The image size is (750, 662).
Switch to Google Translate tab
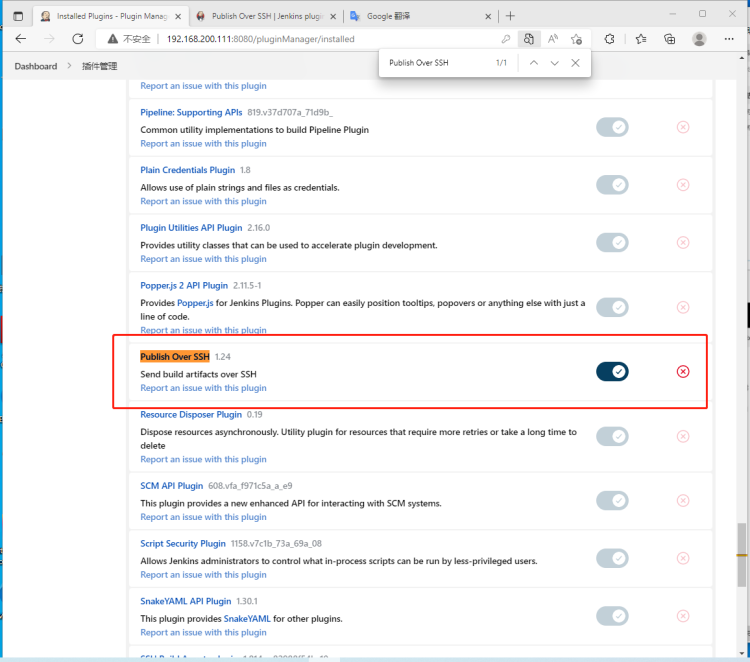[421, 16]
